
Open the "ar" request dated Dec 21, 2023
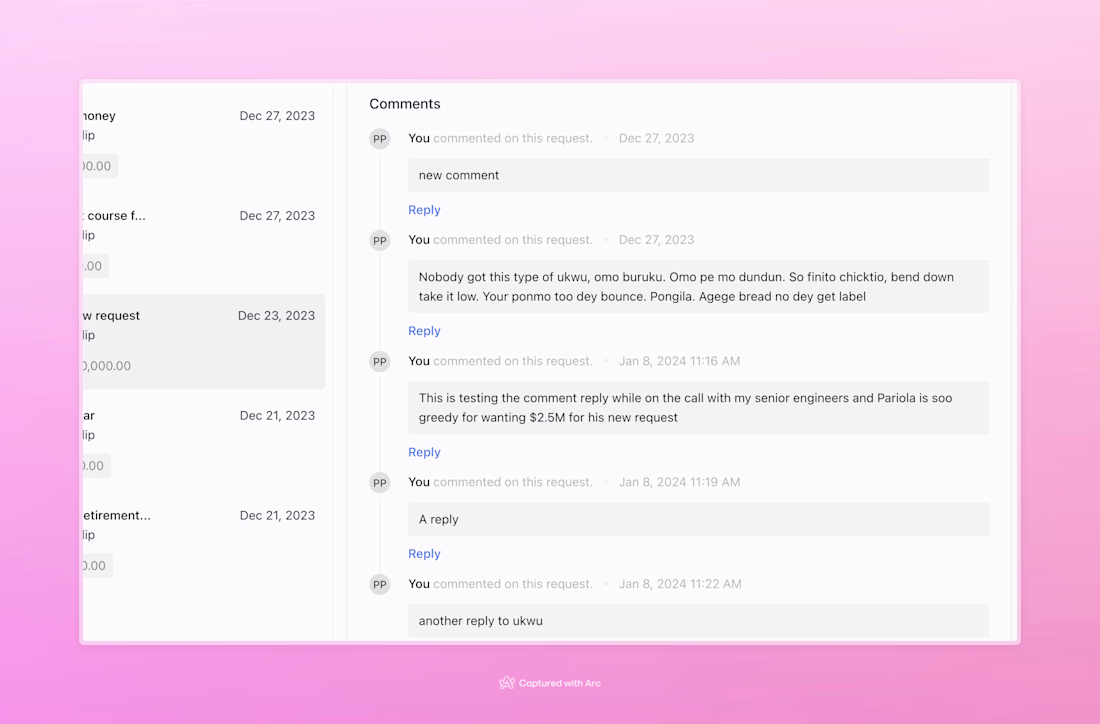203,441
